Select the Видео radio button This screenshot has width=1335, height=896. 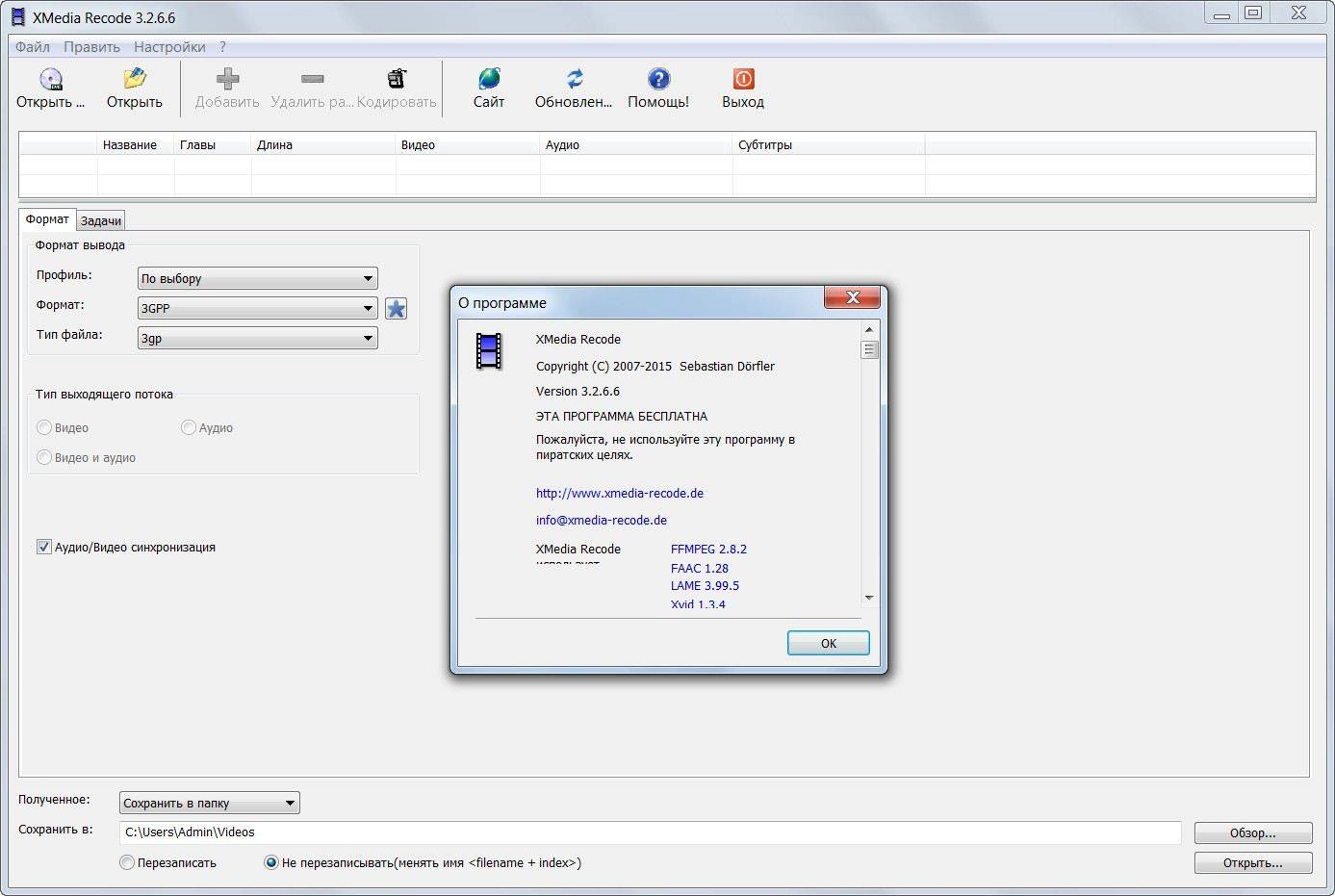[44, 427]
